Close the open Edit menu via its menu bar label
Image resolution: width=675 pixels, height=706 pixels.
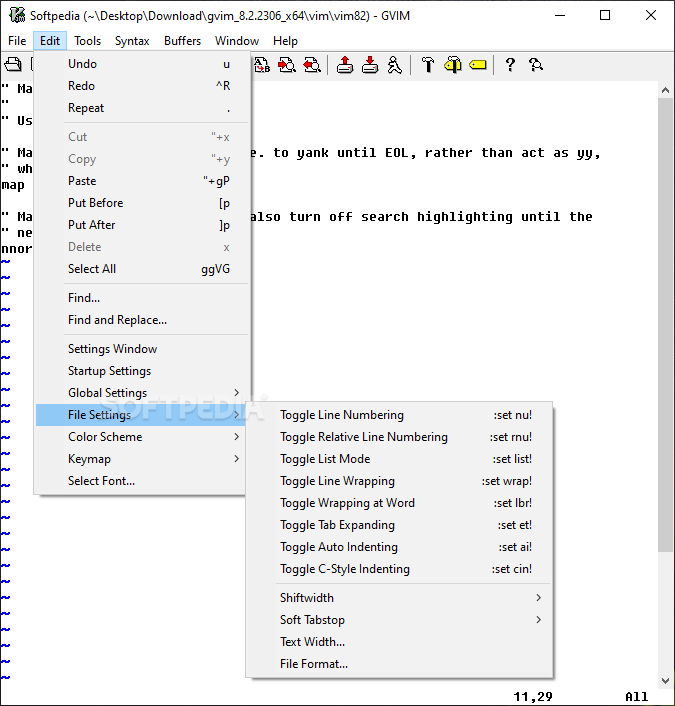(x=50, y=41)
